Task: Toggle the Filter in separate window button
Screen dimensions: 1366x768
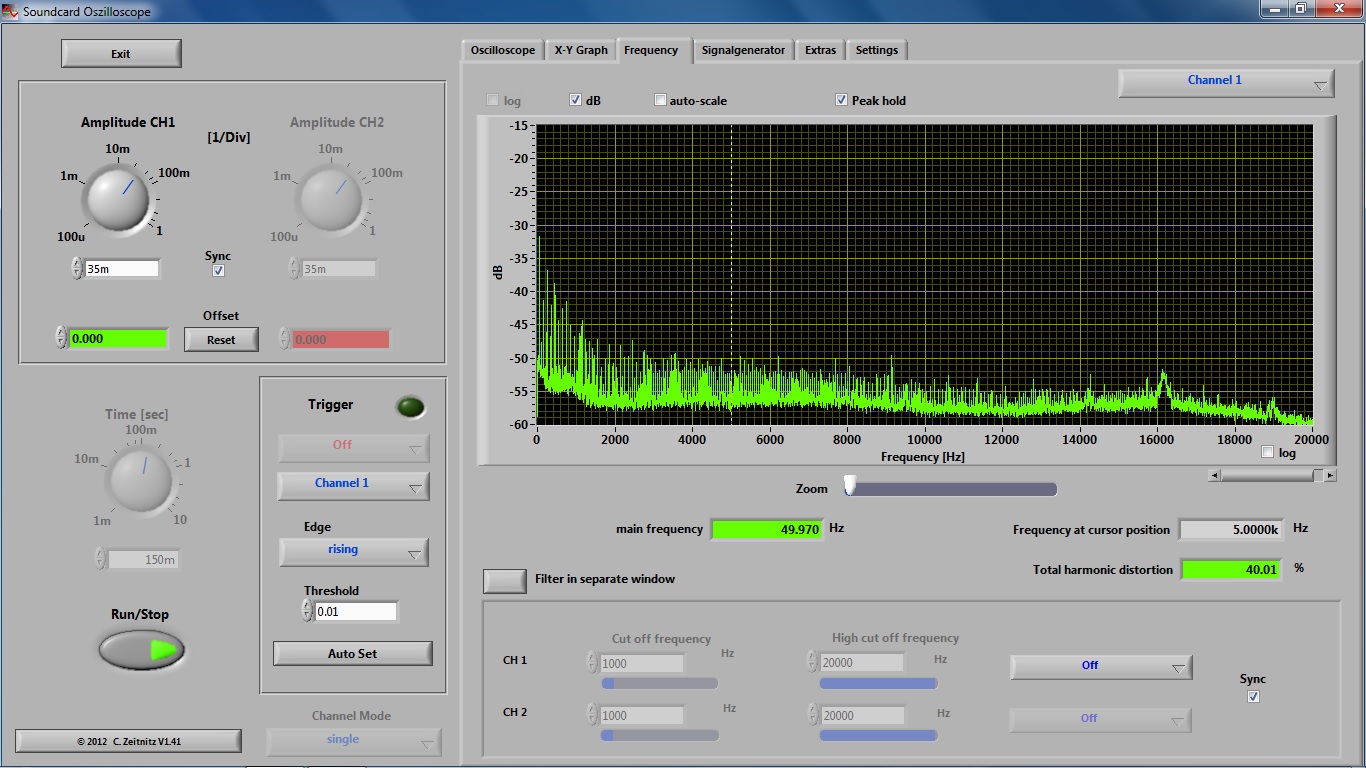Action: point(505,580)
